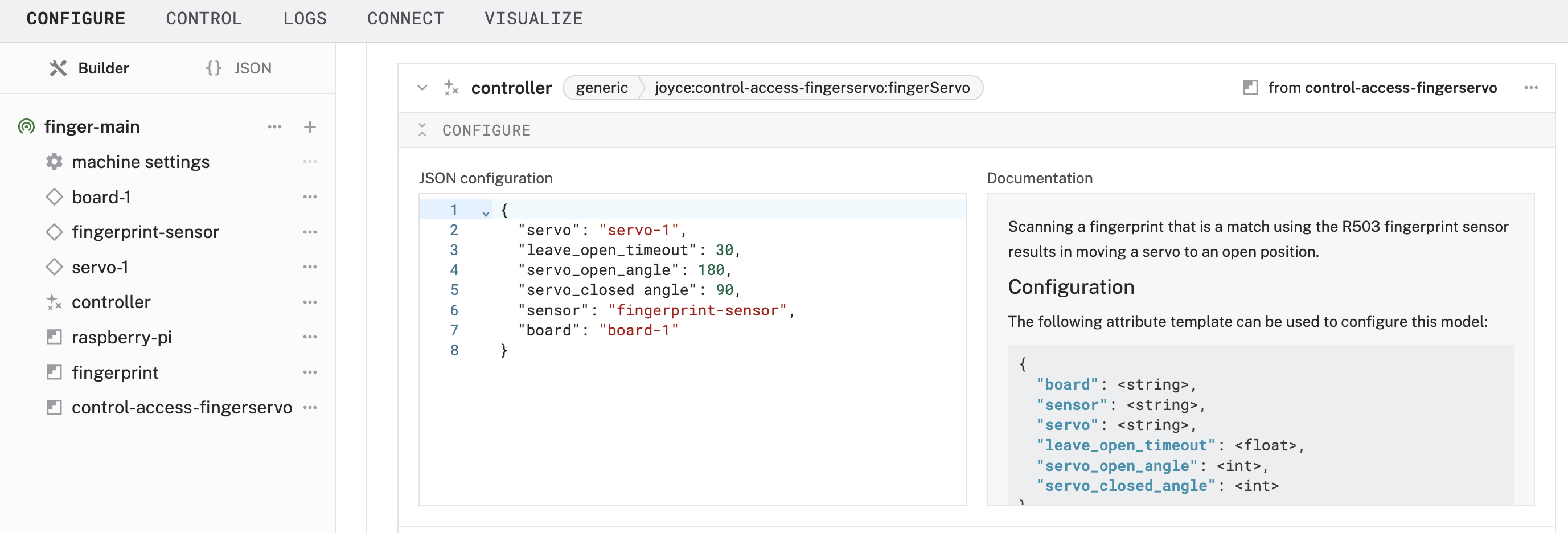Click the JSON braces icon

(x=214, y=68)
